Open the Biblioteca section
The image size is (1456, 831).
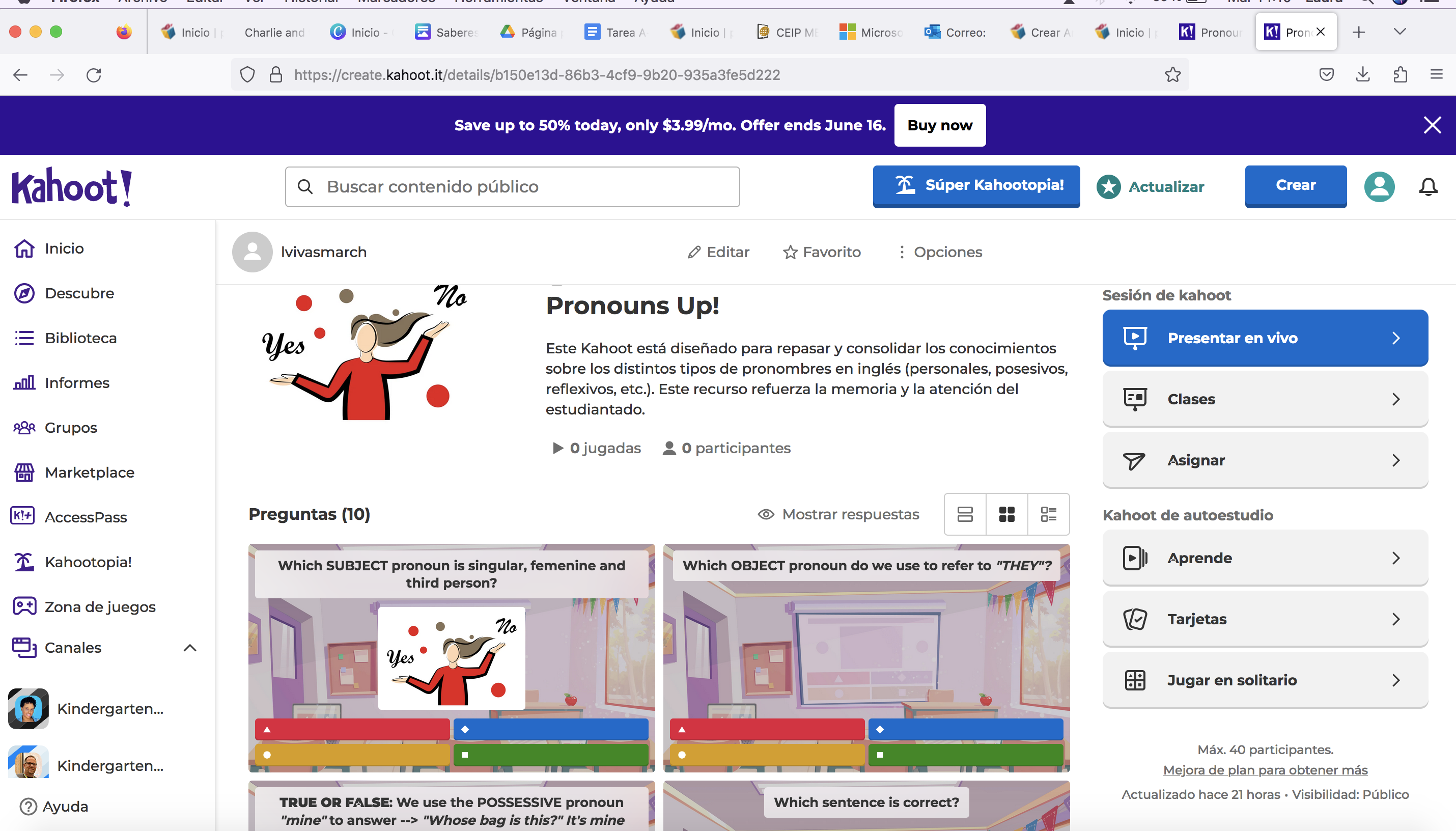pyautogui.click(x=80, y=337)
